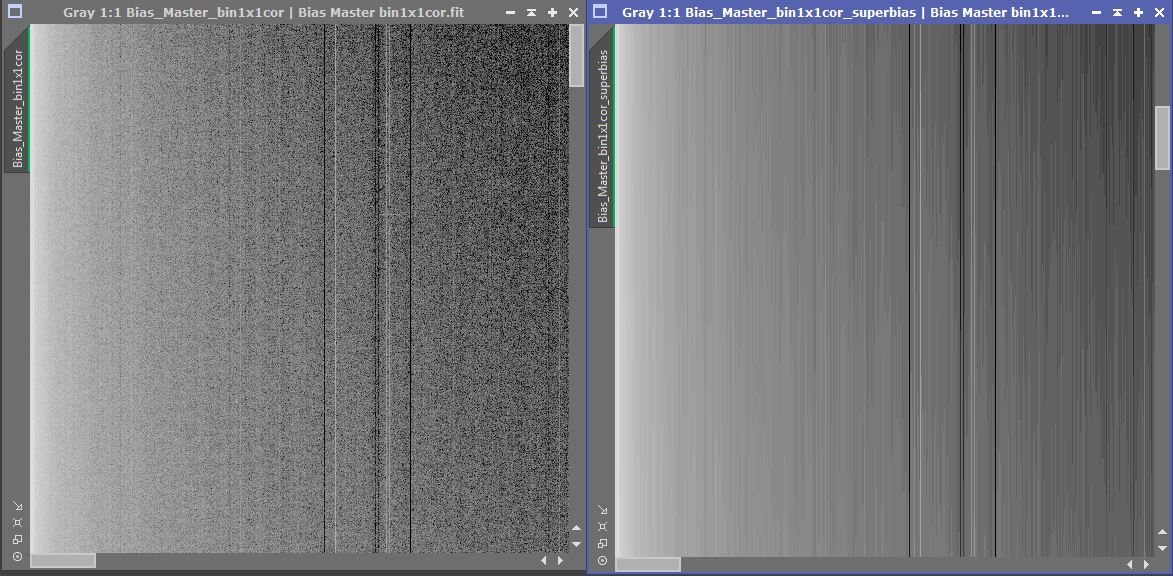Click scroll-right arrow in superbias window
This screenshot has width=1173, height=576.
1146,564
